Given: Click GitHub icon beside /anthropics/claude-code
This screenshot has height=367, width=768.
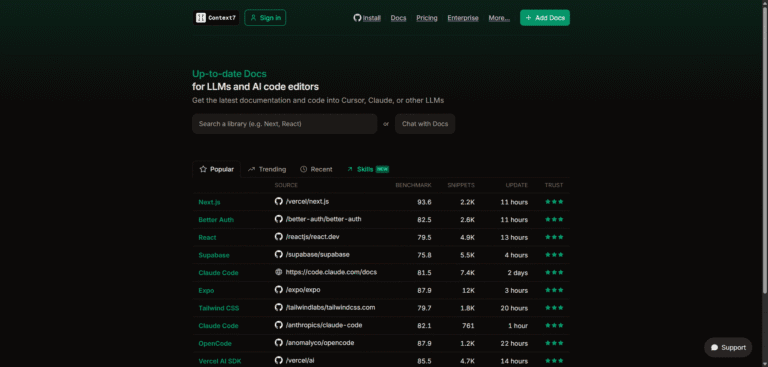Looking at the screenshot, I should click(x=279, y=325).
